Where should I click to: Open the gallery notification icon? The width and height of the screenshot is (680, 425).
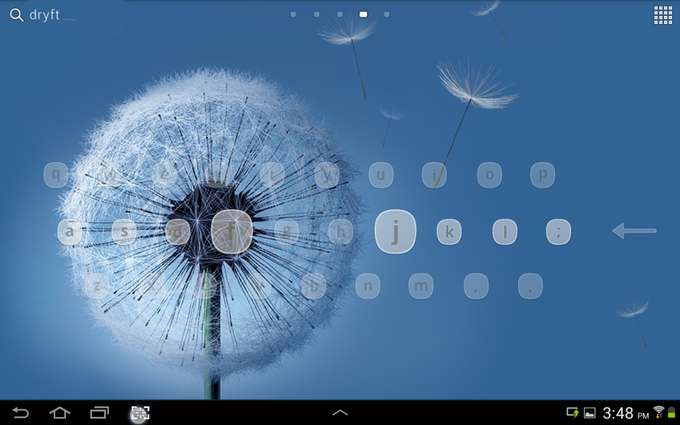point(589,413)
